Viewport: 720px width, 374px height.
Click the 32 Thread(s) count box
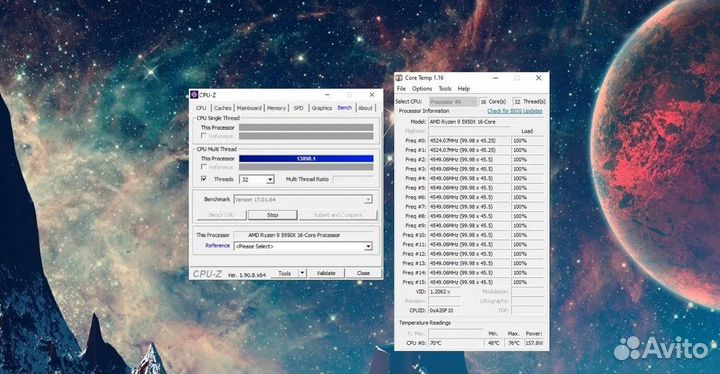tap(518, 102)
